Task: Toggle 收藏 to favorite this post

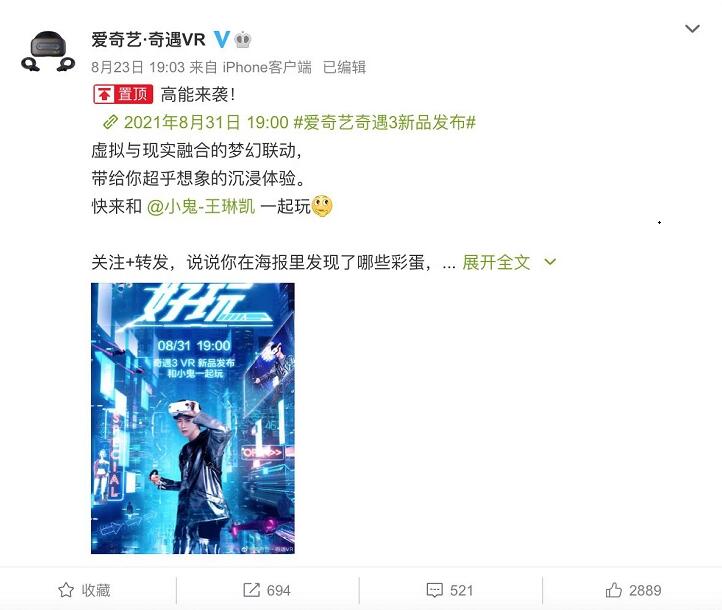Action: [x=84, y=590]
